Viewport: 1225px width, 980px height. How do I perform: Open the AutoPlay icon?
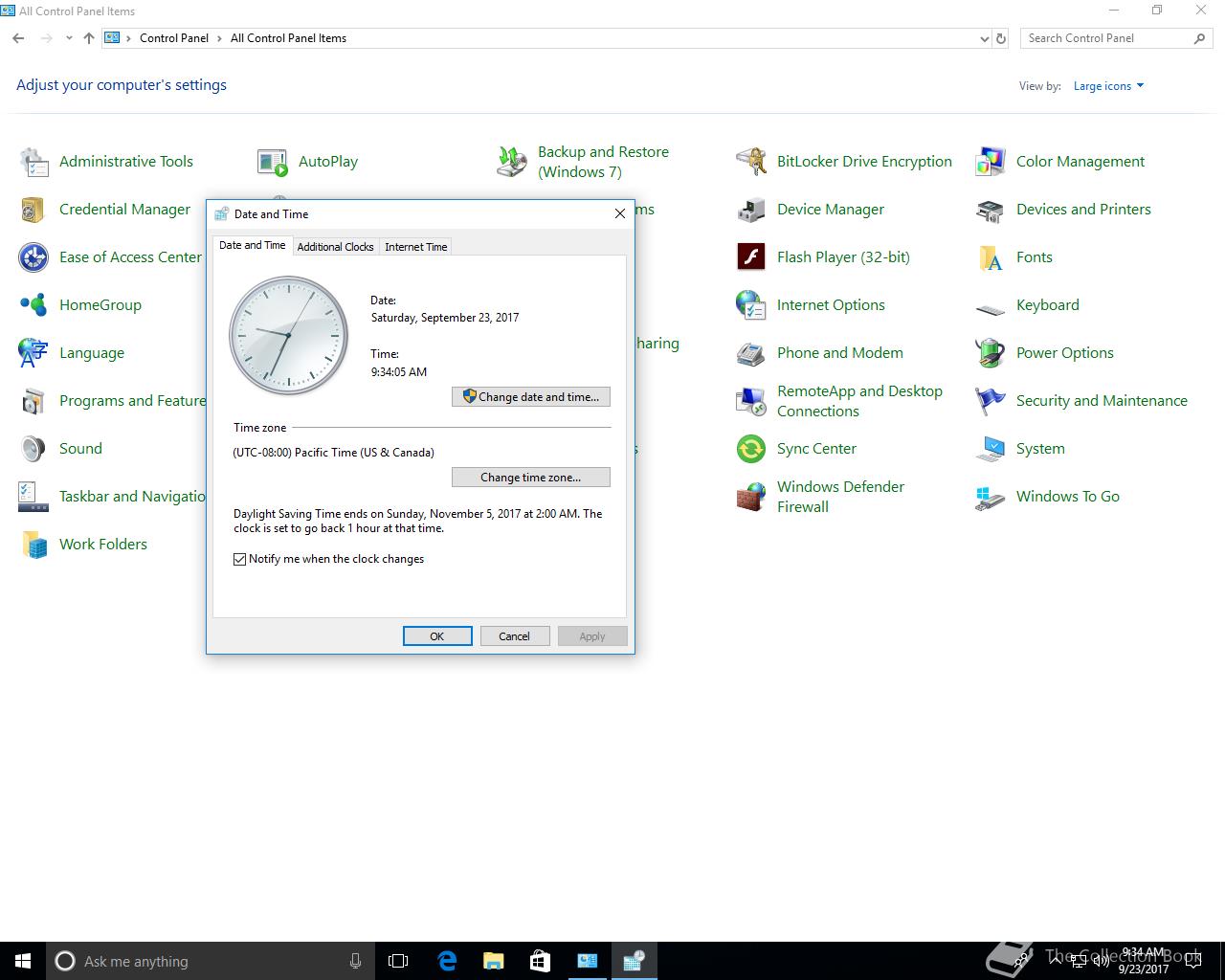(273, 162)
